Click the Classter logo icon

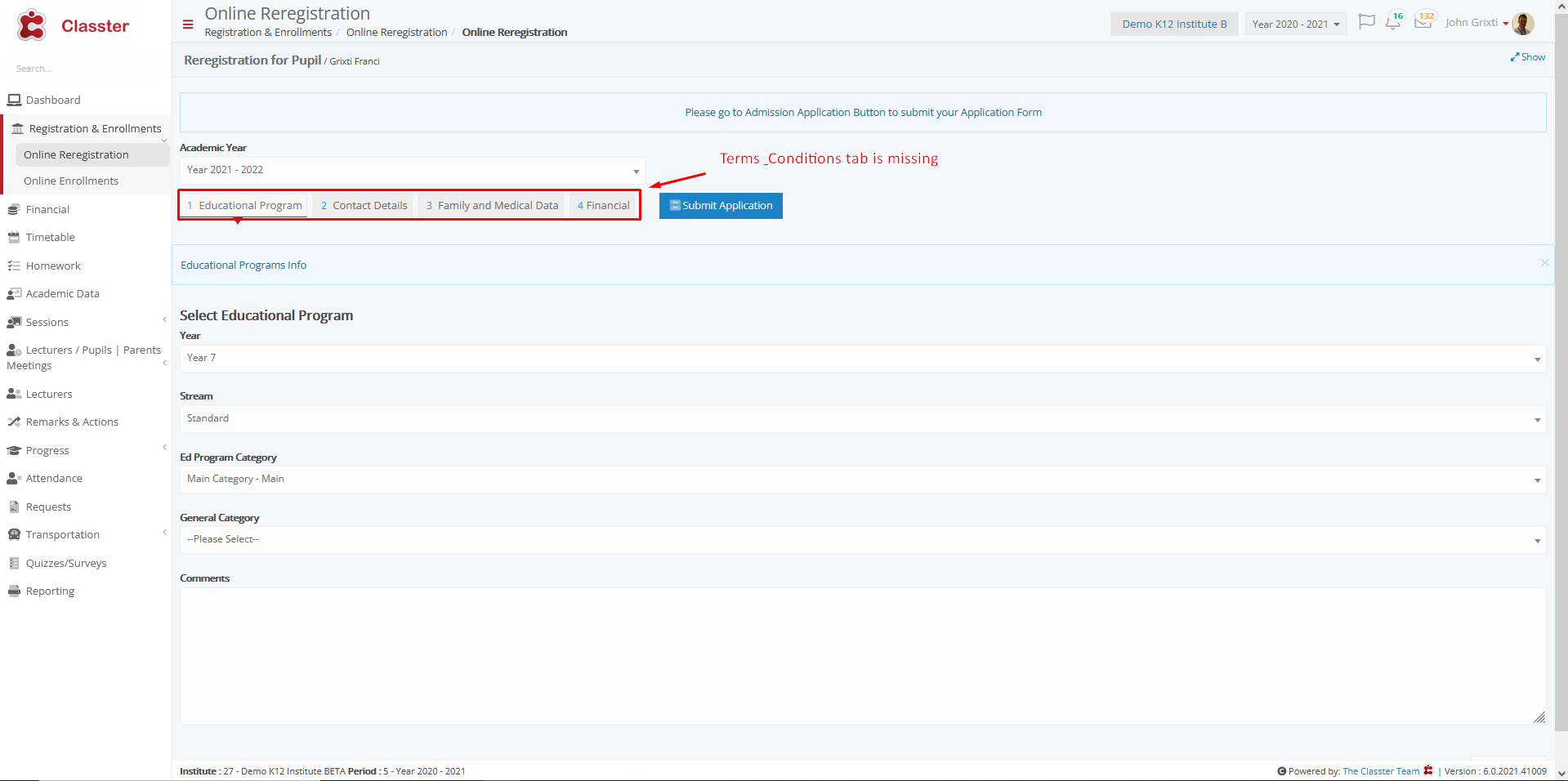pos(32,25)
